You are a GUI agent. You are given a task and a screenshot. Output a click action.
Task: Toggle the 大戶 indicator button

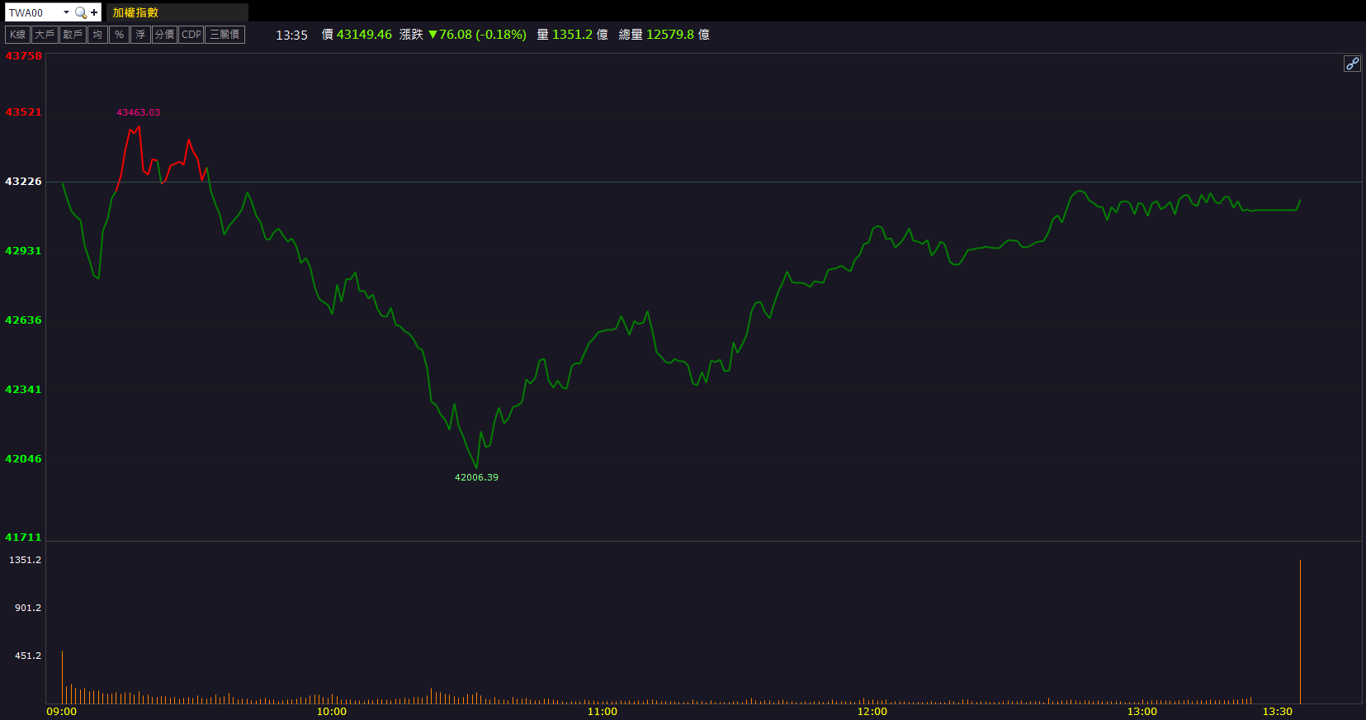(x=44, y=34)
